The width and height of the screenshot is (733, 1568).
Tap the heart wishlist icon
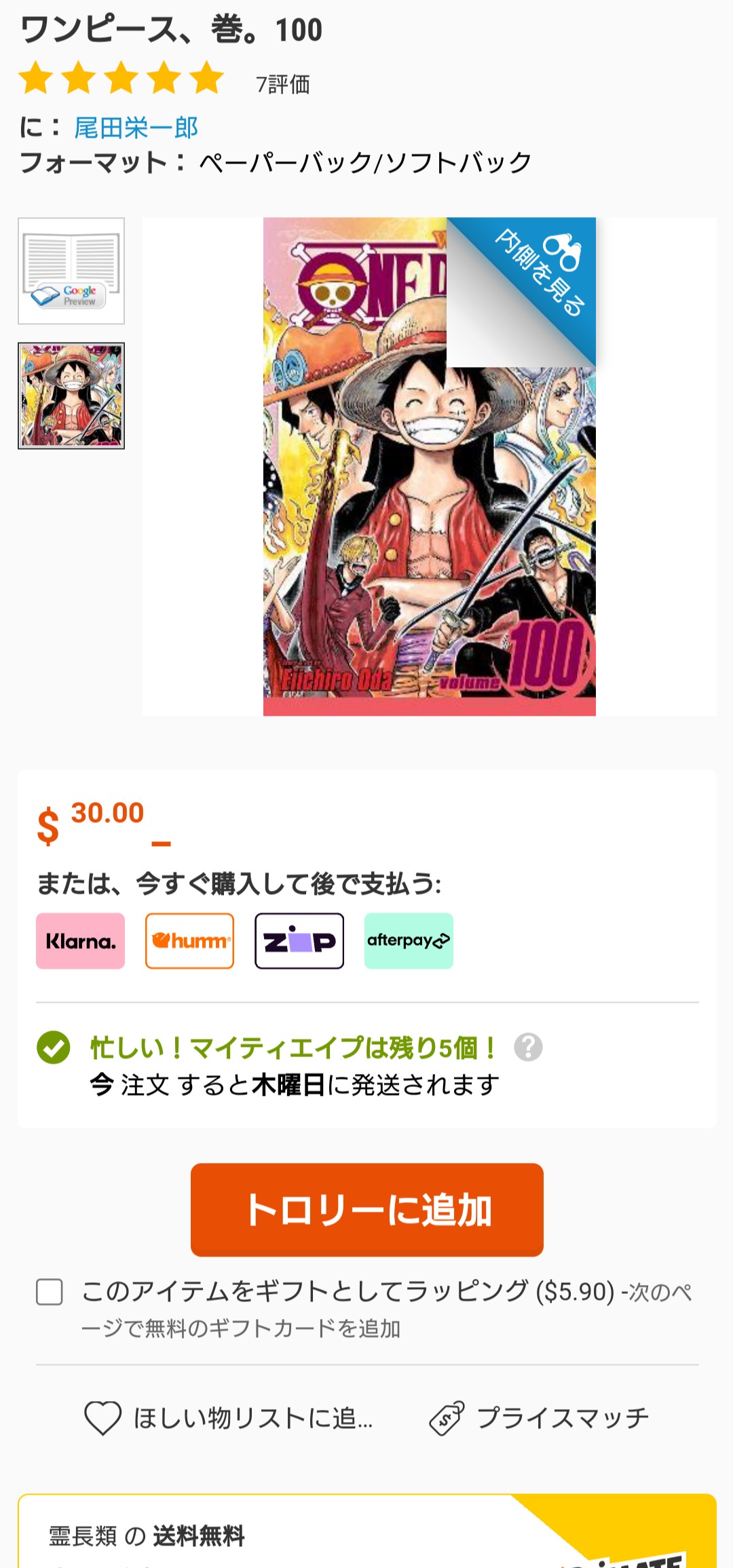tap(102, 1417)
